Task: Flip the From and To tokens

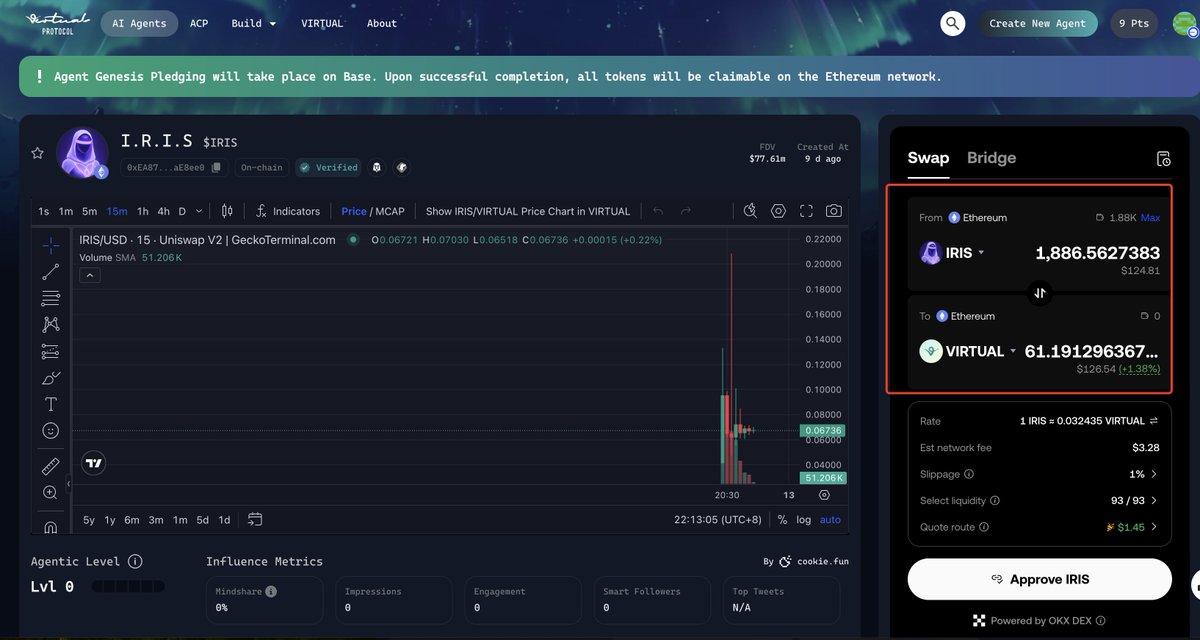Action: point(1040,293)
